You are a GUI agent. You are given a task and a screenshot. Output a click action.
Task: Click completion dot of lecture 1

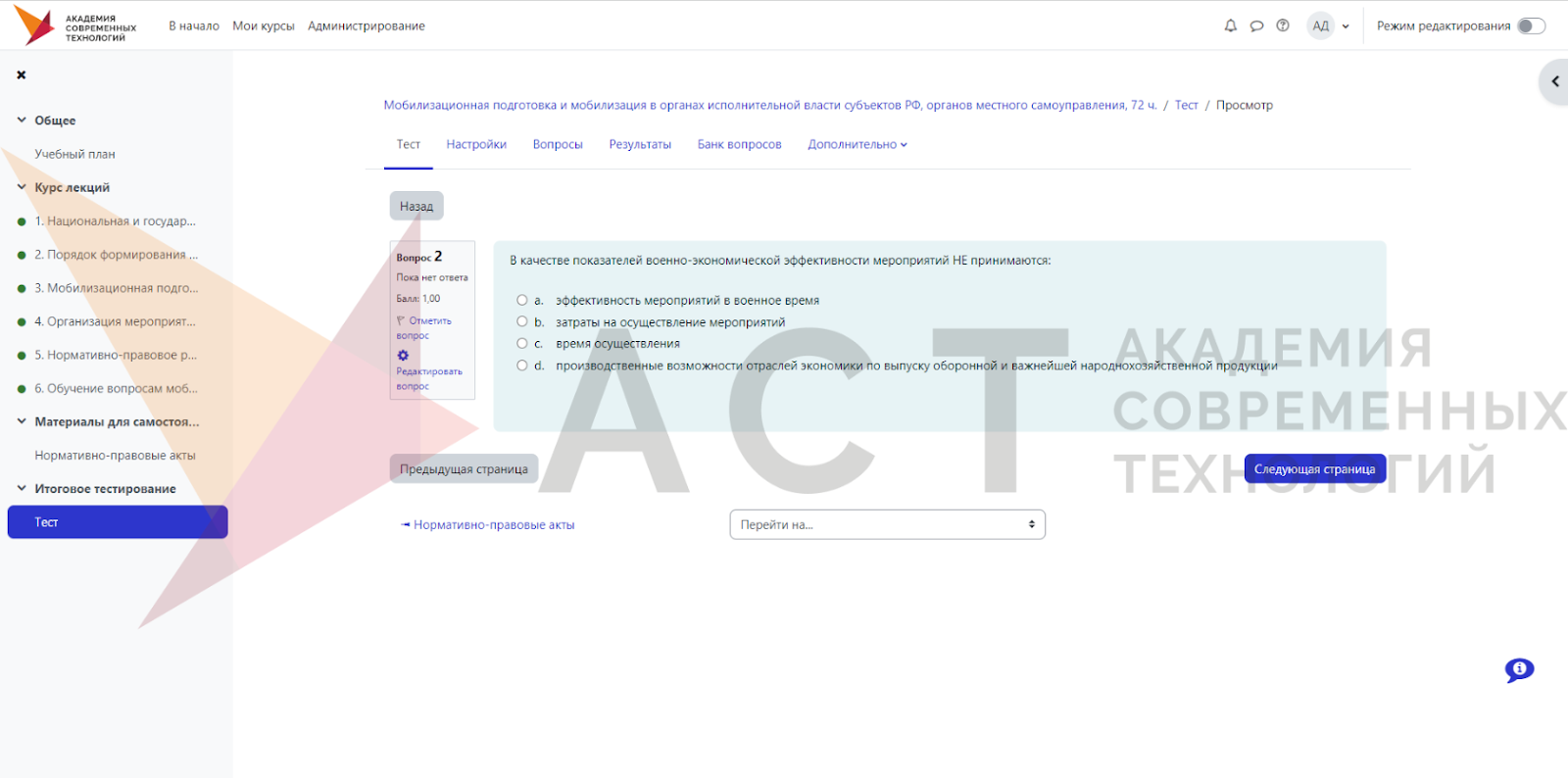tap(22, 221)
